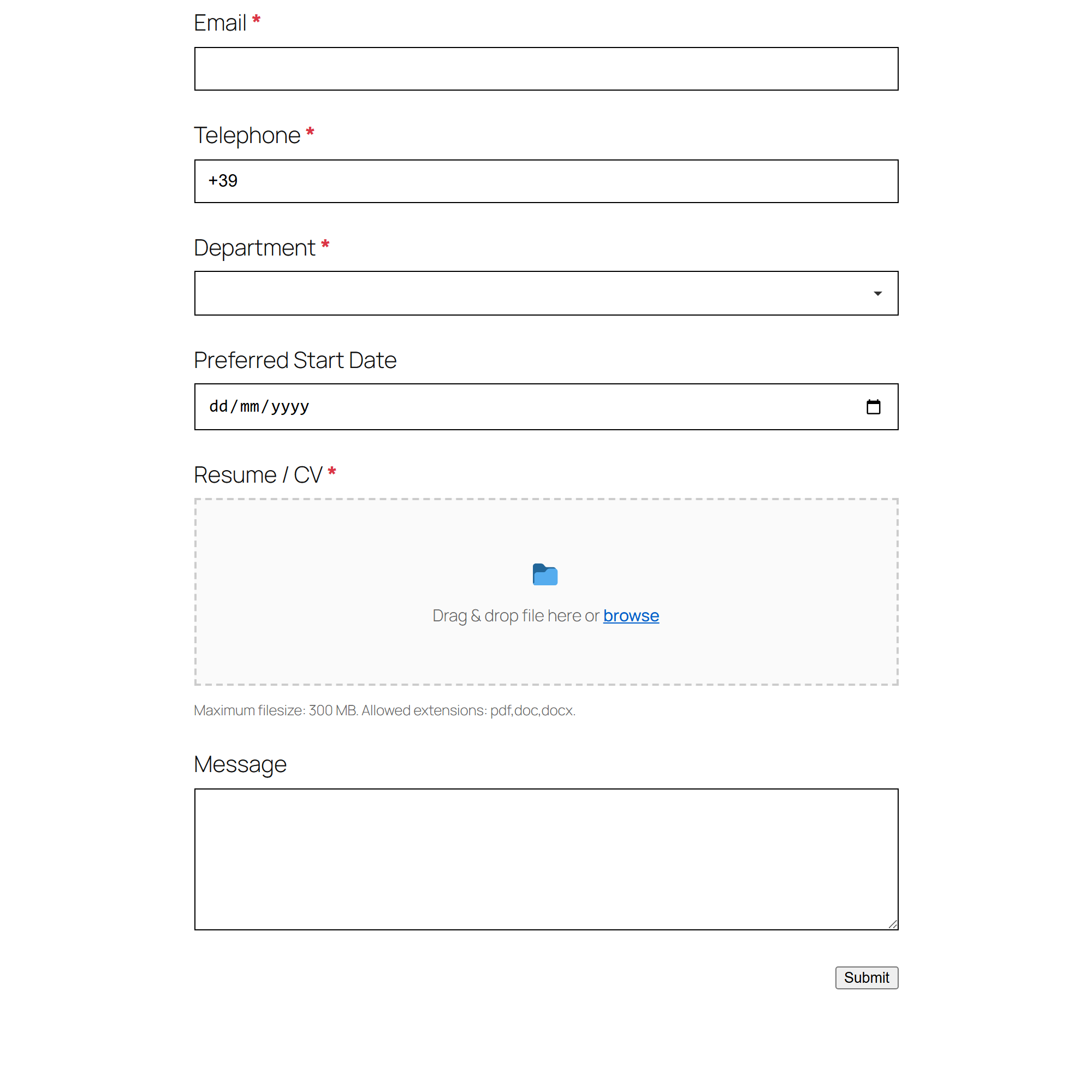Grab the Message textarea resize handle
The width and height of the screenshot is (1092, 1092).
point(893,924)
